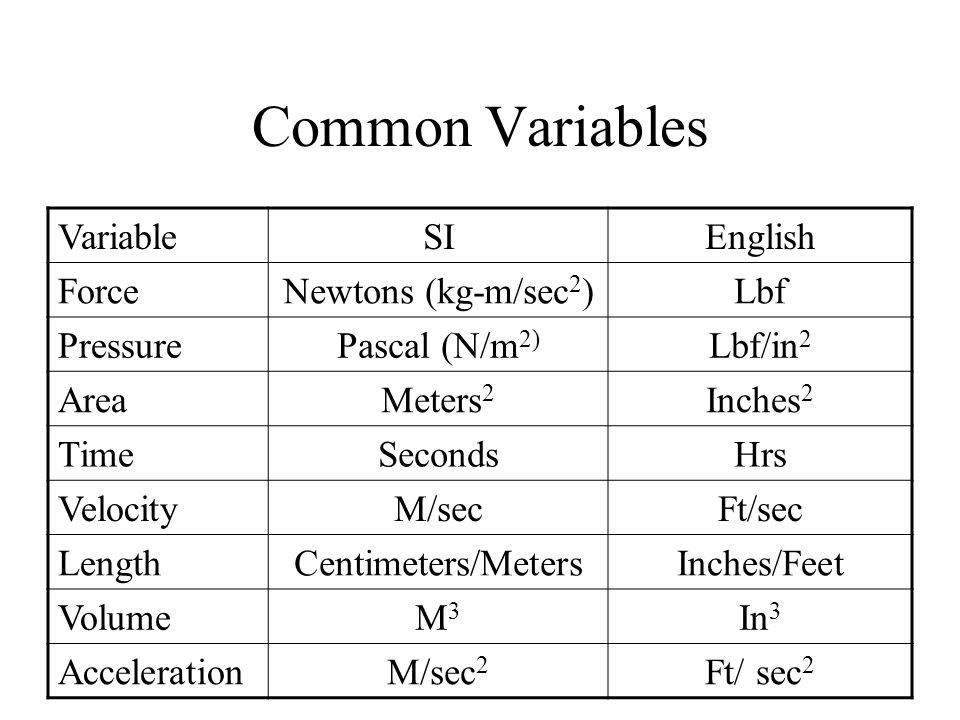The height and width of the screenshot is (720, 960).
Task: Click the Inches/Feet cell
Action: coord(760,564)
